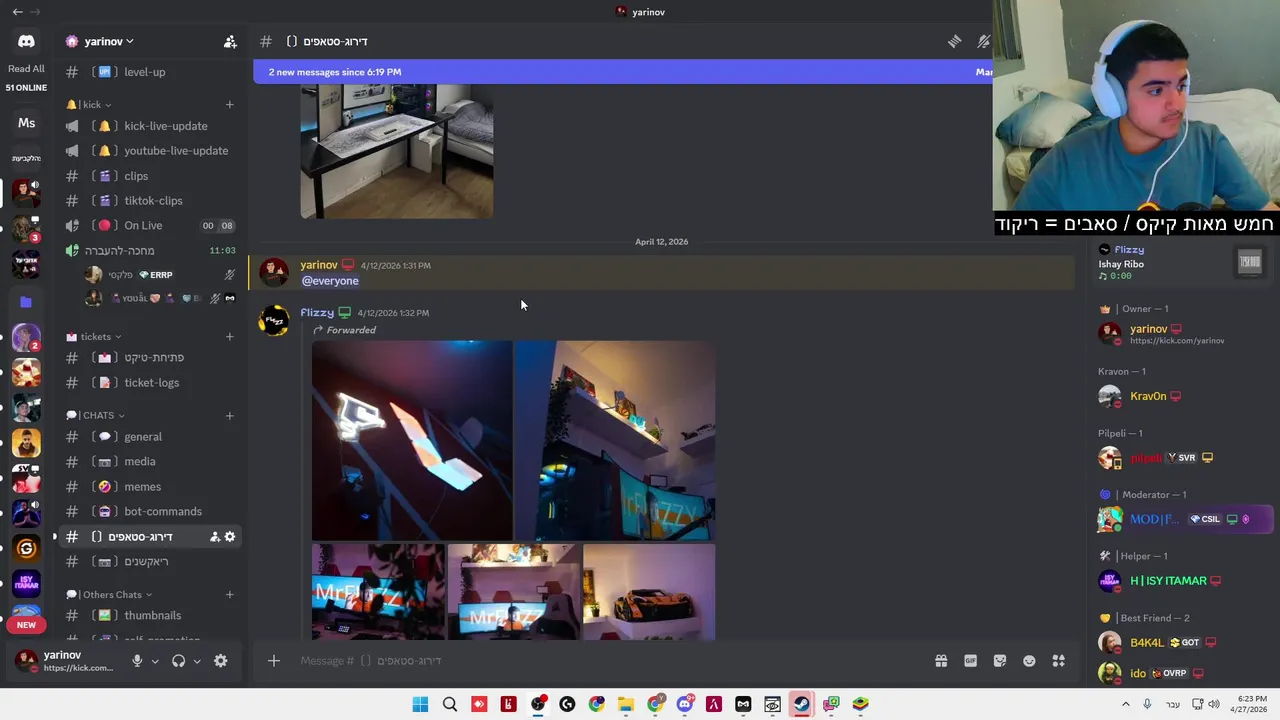Click the invite people icon beside yarinov
This screenshot has width=1280, height=720.
[x=230, y=41]
